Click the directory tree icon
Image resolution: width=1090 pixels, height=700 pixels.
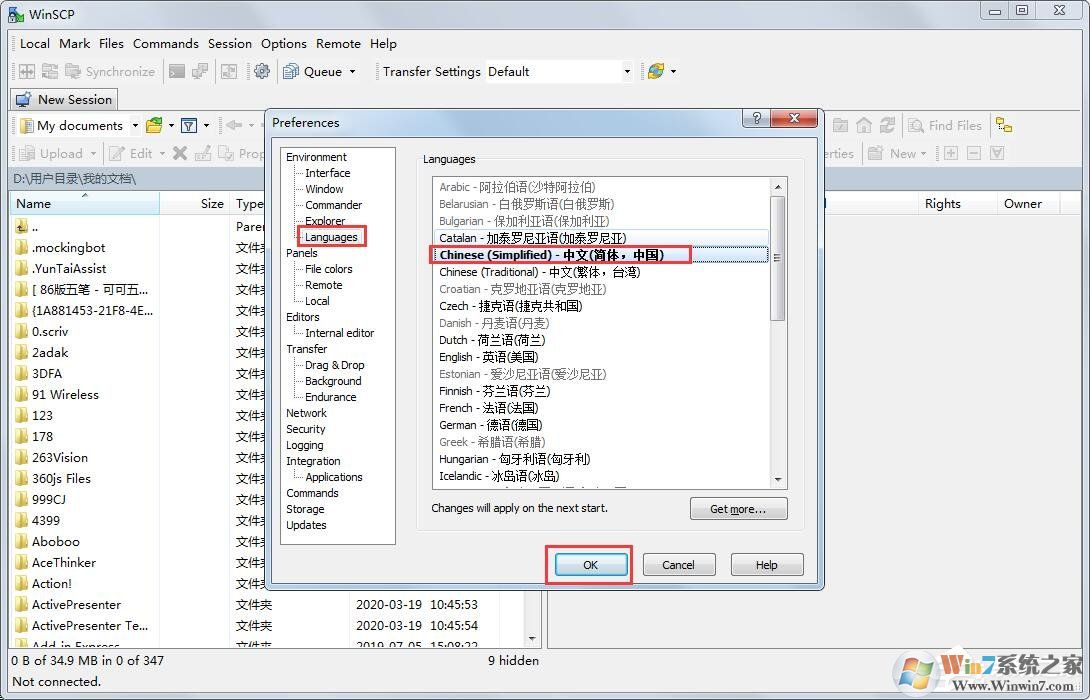[x=1003, y=125]
